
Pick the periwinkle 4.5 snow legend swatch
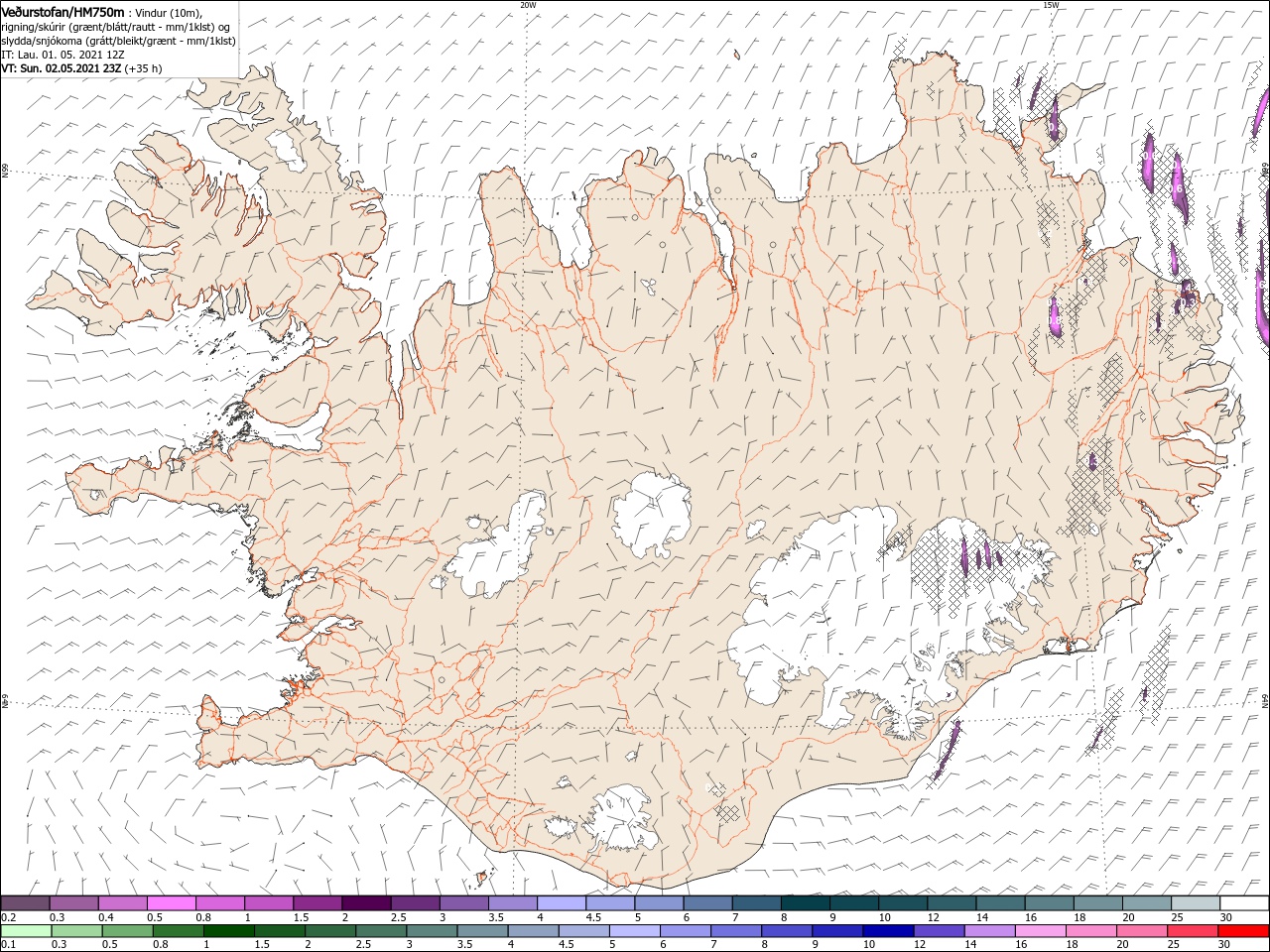coord(609,903)
